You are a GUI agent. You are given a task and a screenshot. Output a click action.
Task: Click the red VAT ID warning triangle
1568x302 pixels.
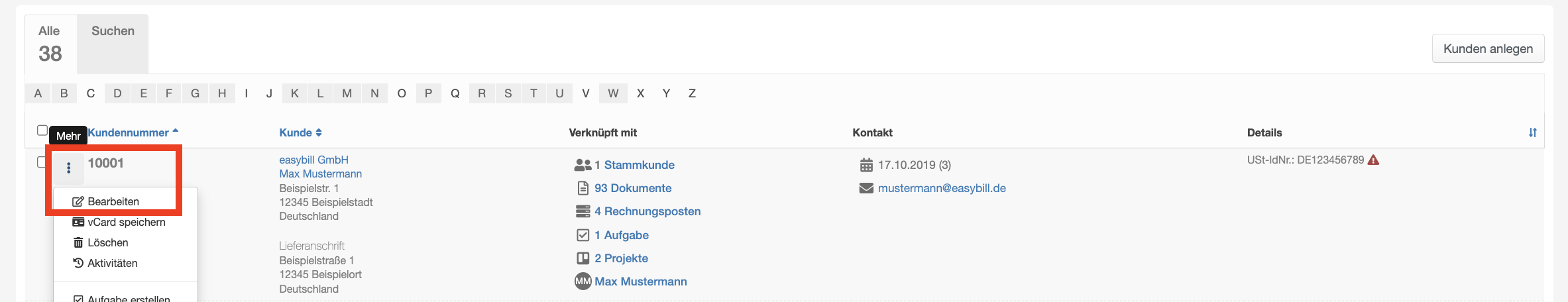pyautogui.click(x=1373, y=160)
